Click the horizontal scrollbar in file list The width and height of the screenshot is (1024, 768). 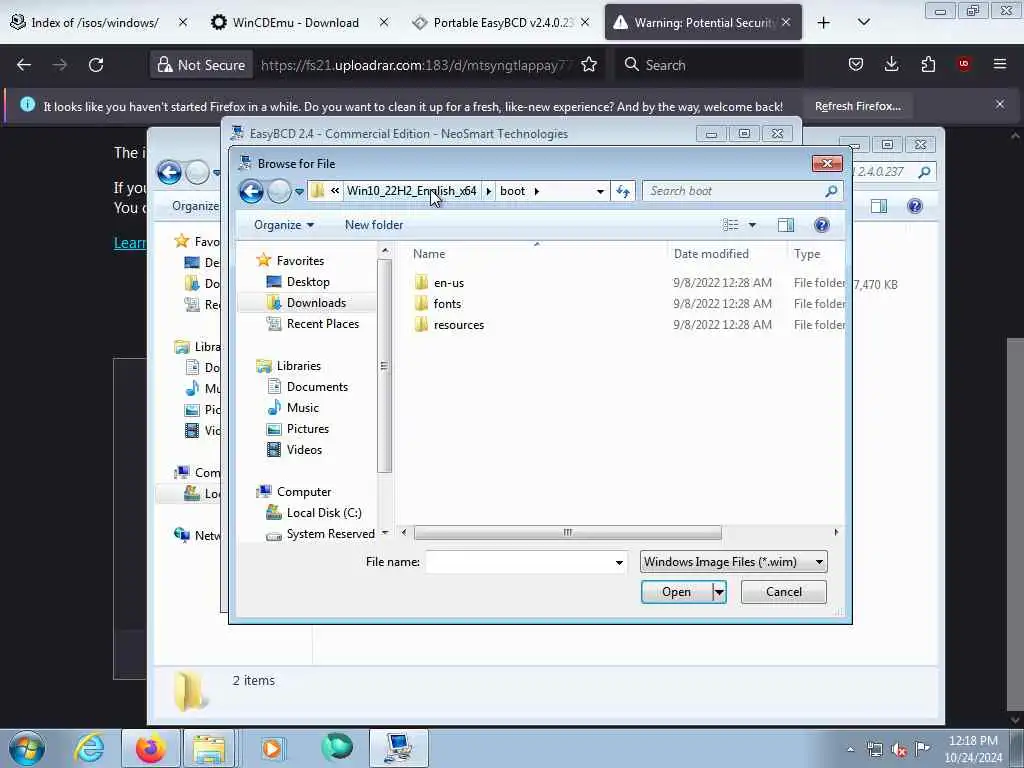[568, 533]
